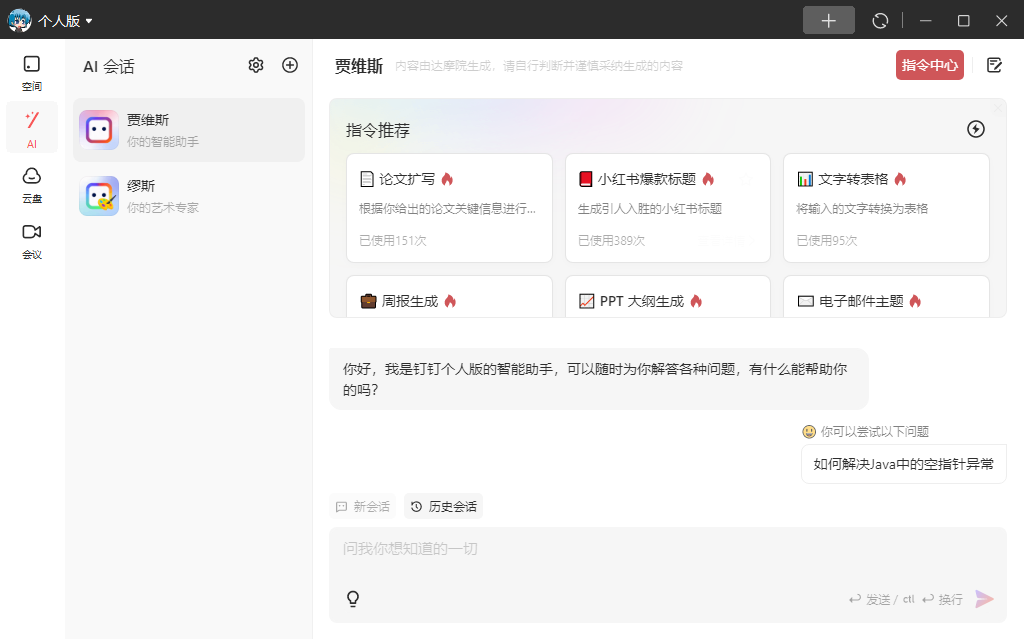Open 云盘 cloud drive in sidebar

(x=31, y=185)
